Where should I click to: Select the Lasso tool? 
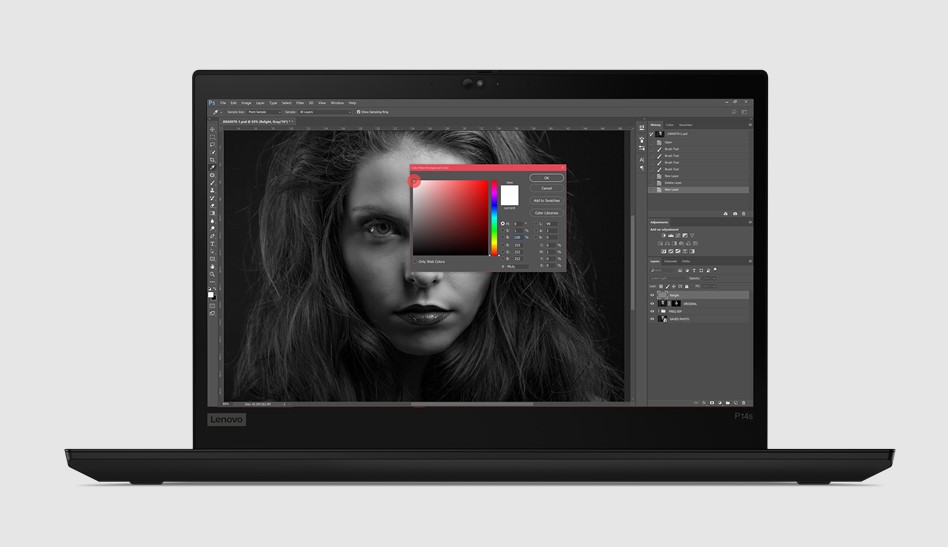212,145
